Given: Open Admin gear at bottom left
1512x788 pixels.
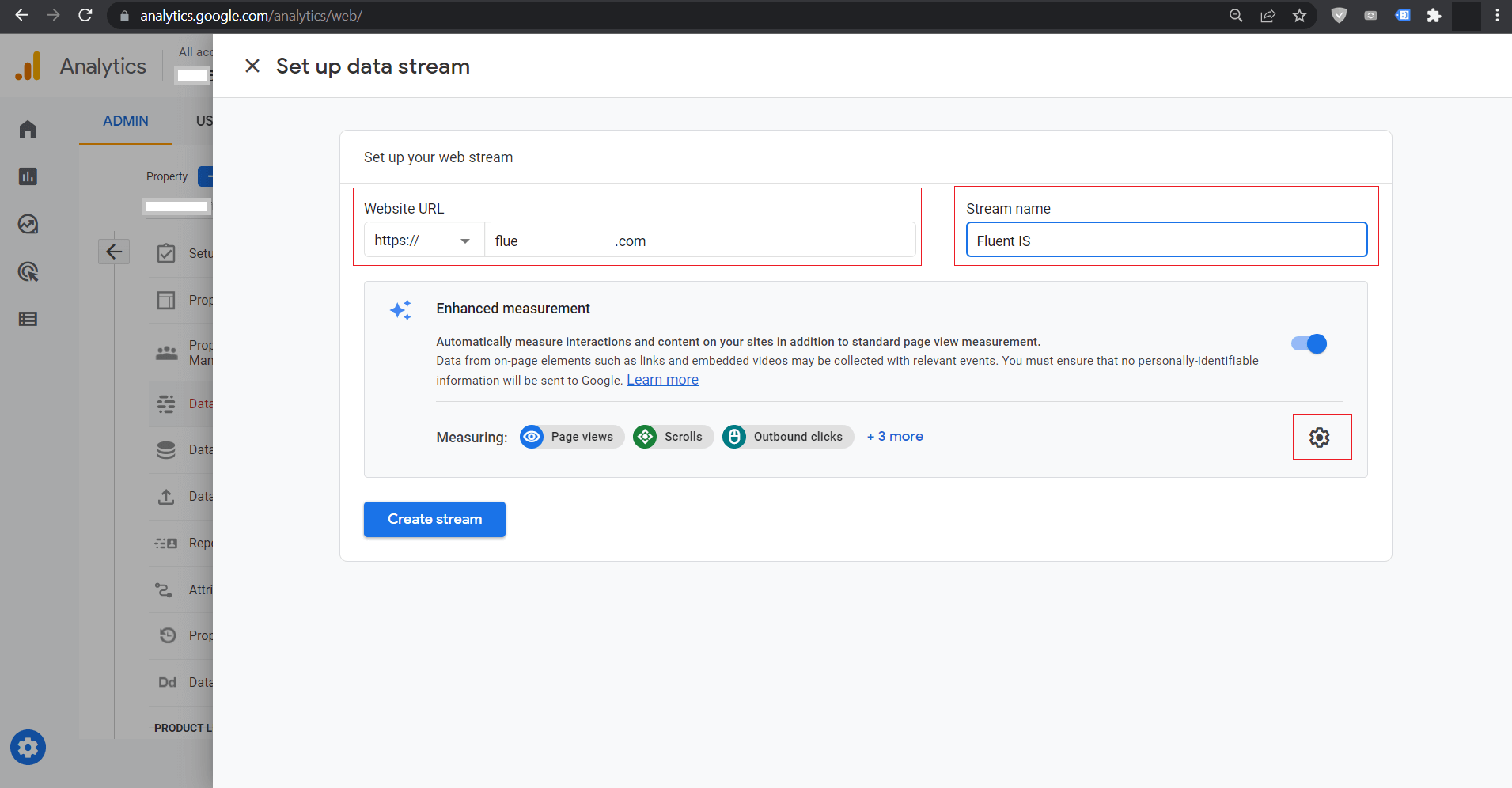Looking at the screenshot, I should (28, 747).
